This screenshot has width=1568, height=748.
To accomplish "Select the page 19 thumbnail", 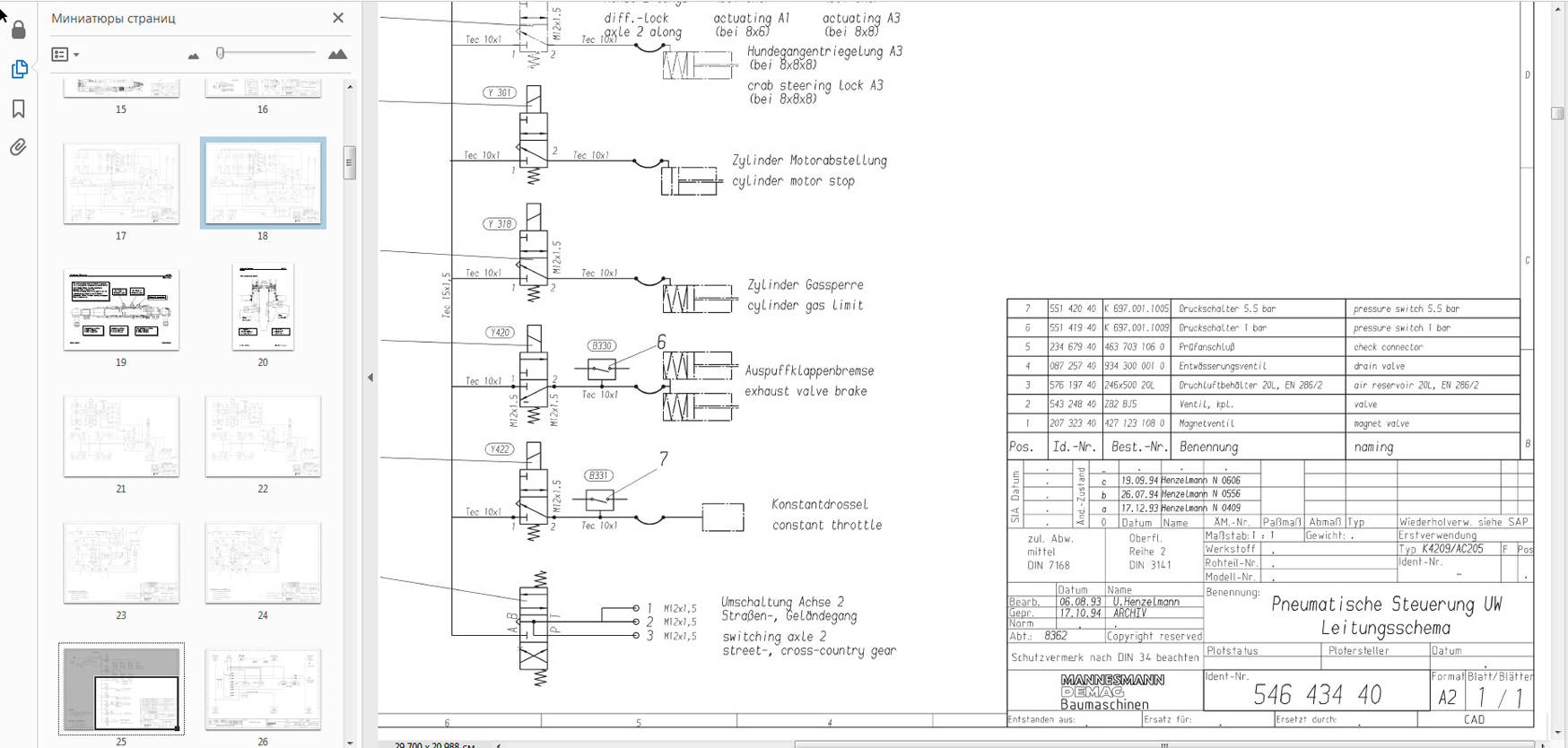I will 121,309.
